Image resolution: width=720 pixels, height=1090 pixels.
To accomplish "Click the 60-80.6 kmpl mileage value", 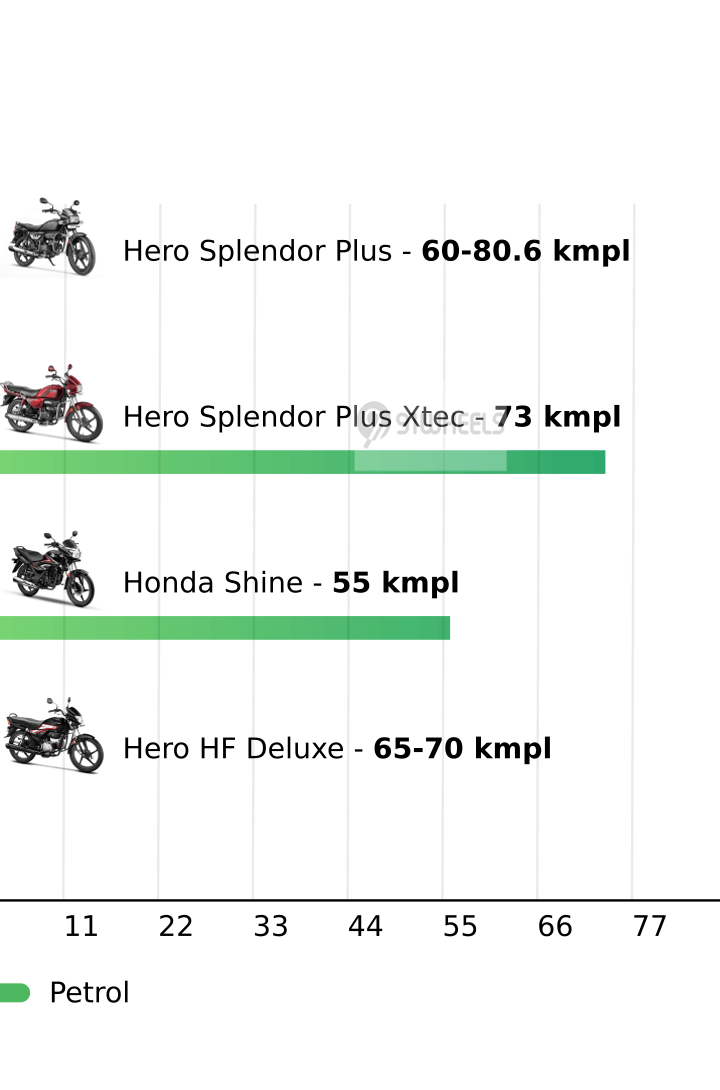I will point(525,251).
